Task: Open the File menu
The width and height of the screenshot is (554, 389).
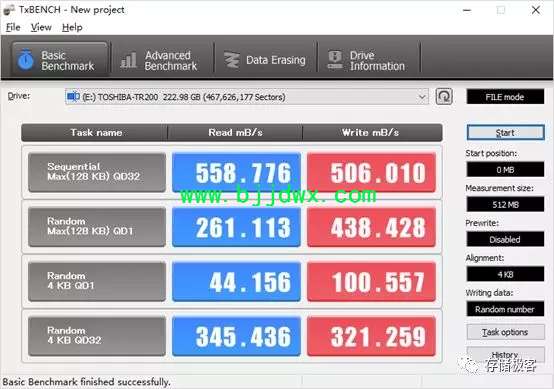Action: pyautogui.click(x=13, y=27)
